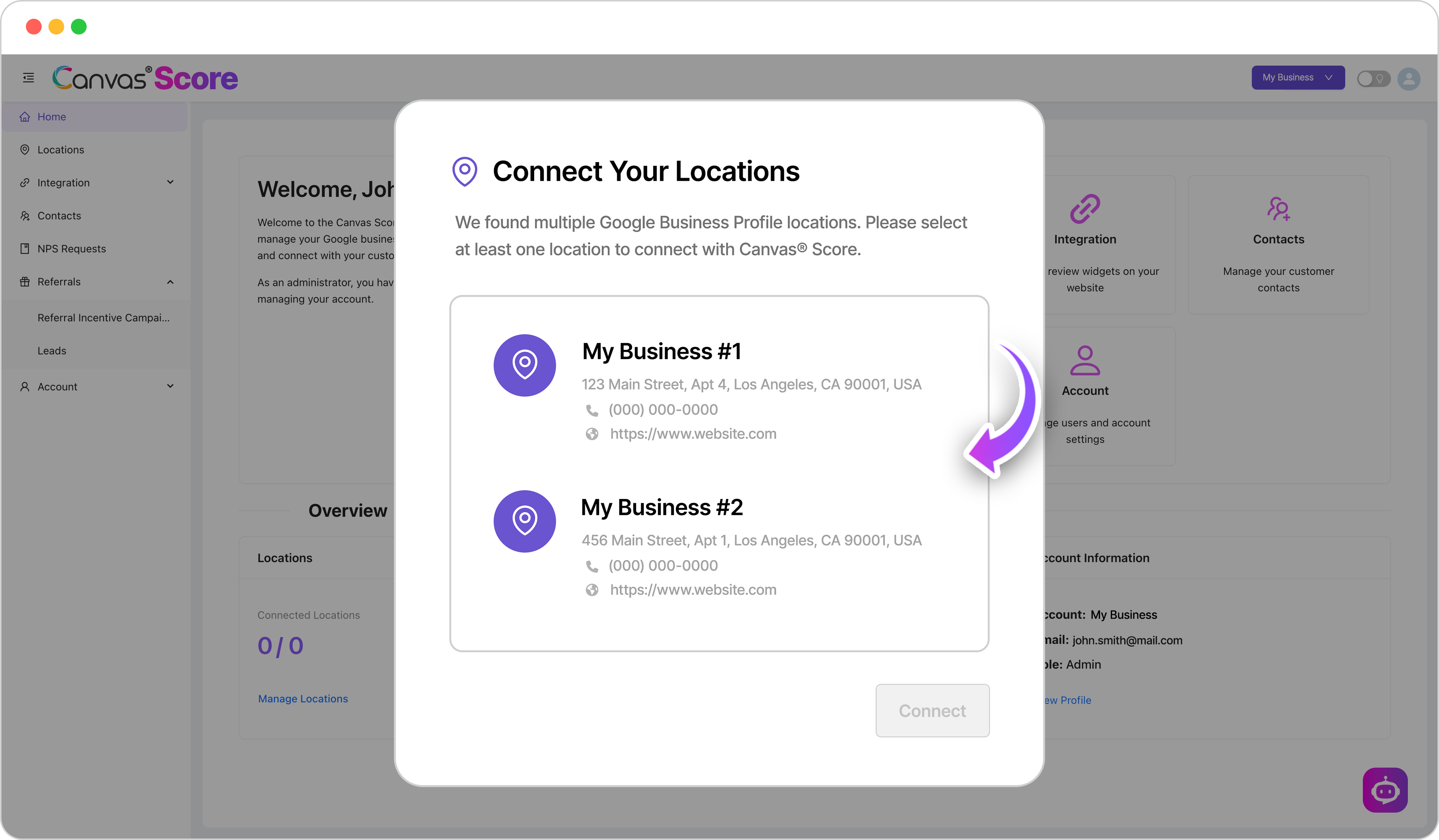Select the My Business #1 title

(x=662, y=351)
